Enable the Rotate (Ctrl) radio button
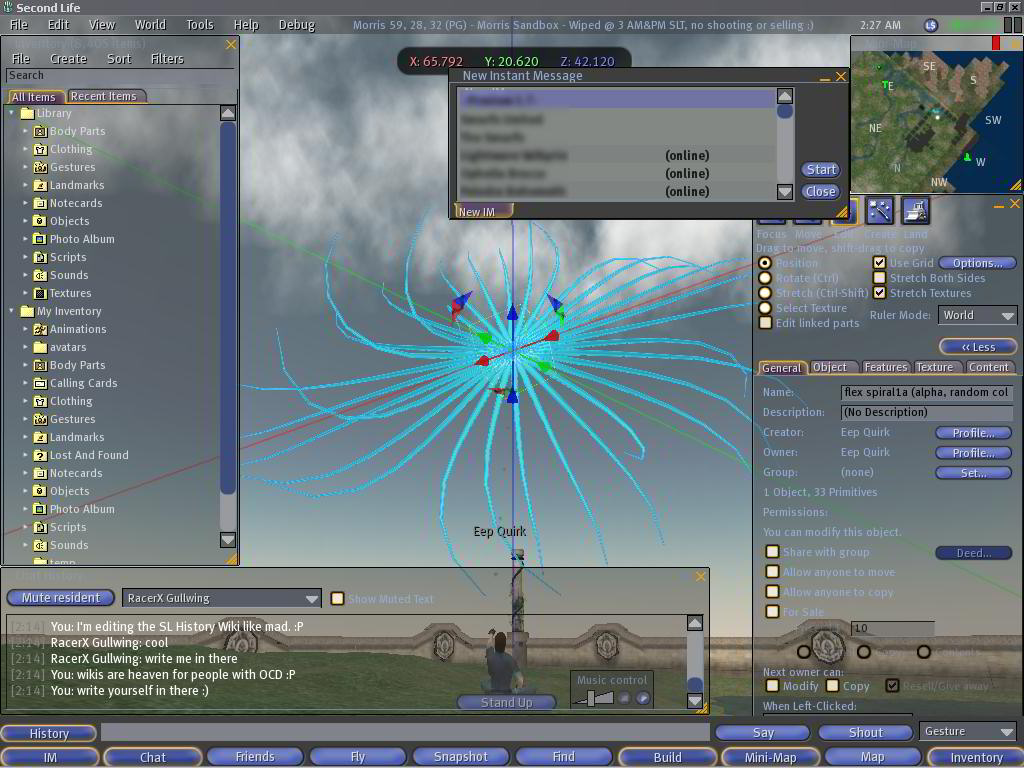 coord(765,278)
